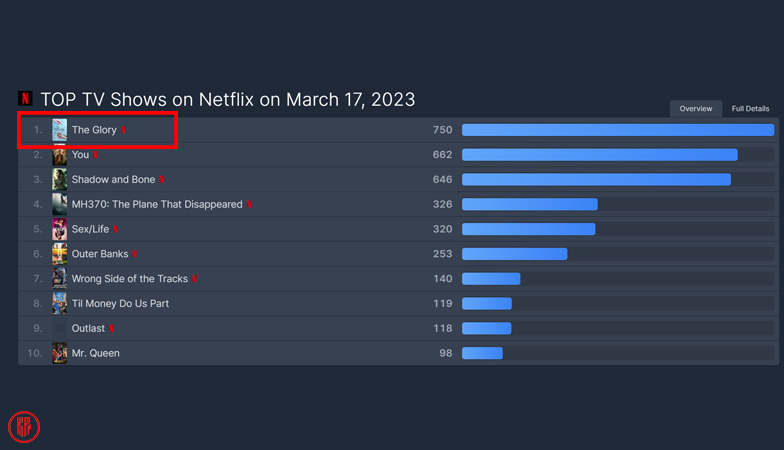Click the Netflix N icon beside Outlast
Image resolution: width=784 pixels, height=450 pixels.
112,328
